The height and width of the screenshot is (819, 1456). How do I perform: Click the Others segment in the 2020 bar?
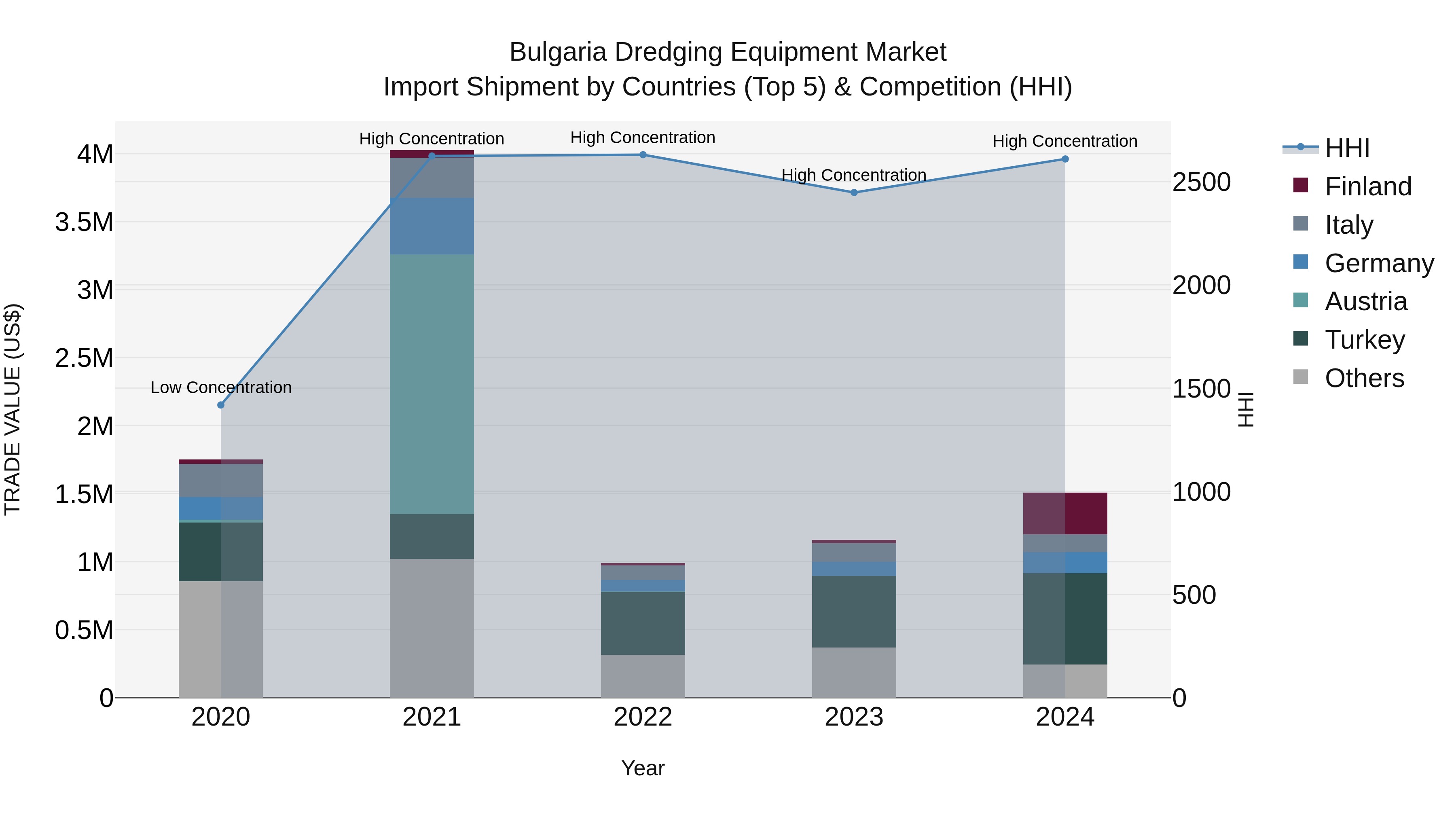[221, 640]
